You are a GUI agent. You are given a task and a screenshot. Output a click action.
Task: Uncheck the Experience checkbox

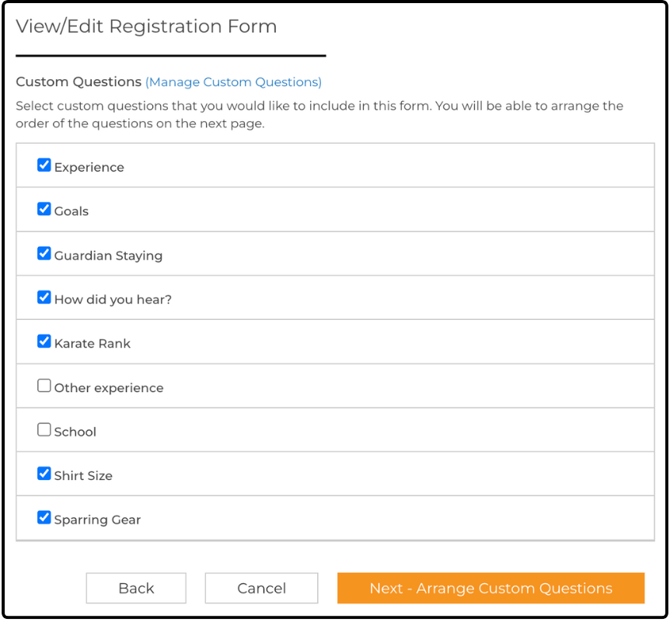[x=44, y=165]
